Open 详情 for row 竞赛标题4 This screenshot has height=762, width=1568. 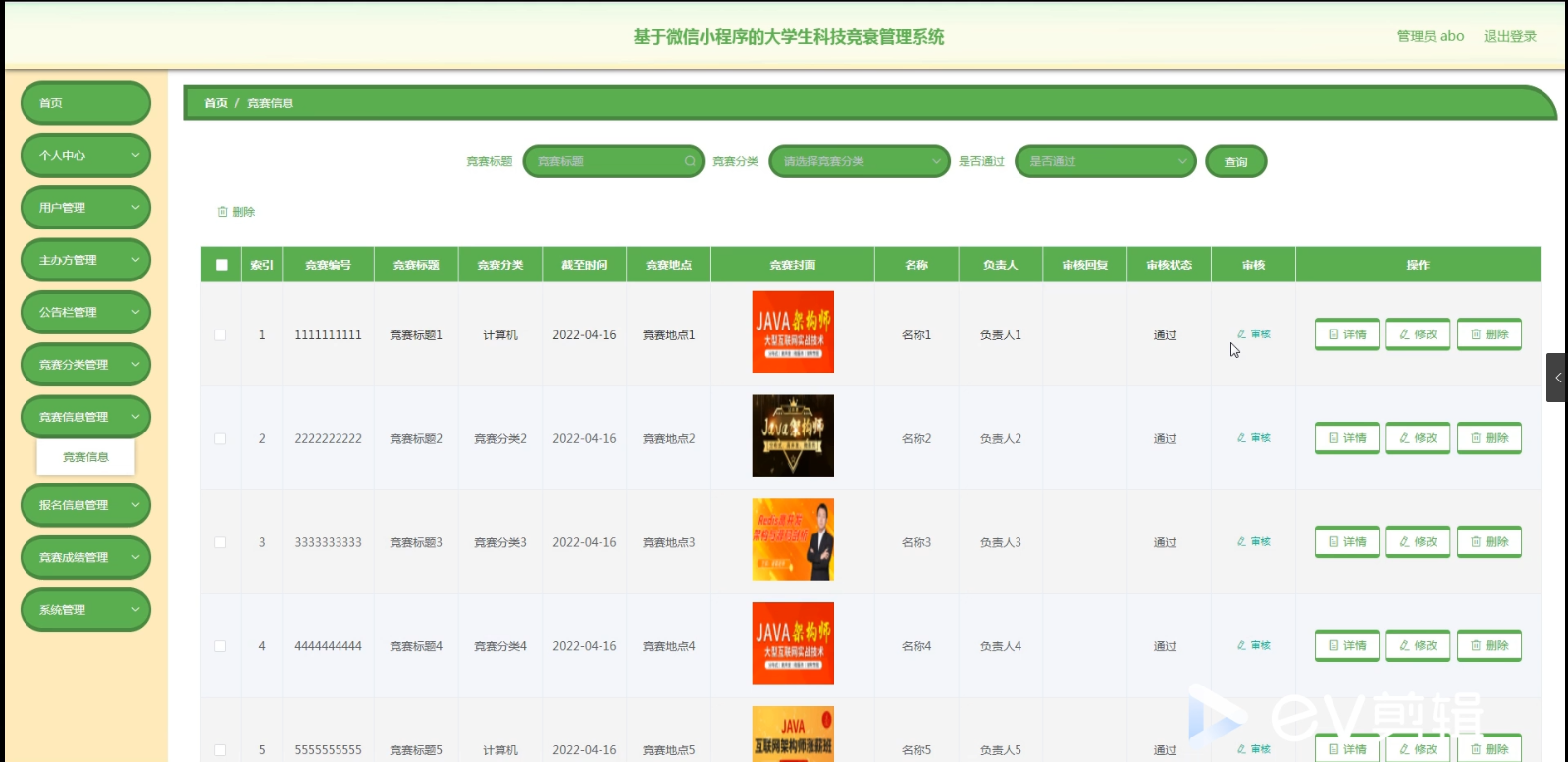click(x=1347, y=646)
